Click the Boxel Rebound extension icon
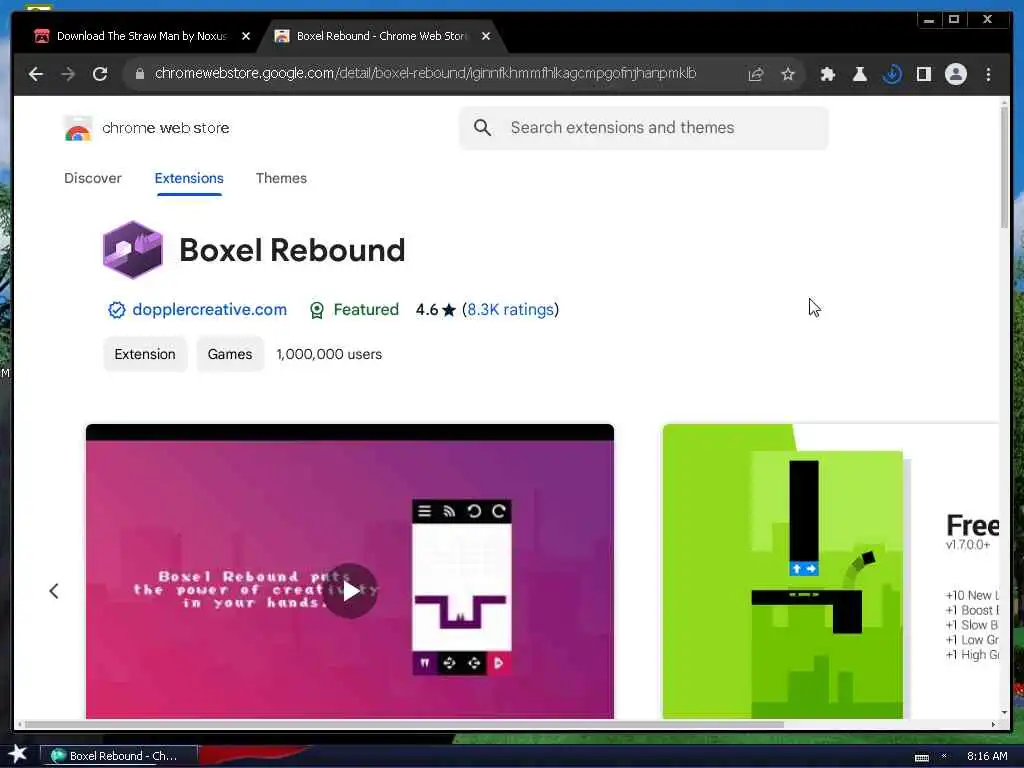 pos(133,249)
